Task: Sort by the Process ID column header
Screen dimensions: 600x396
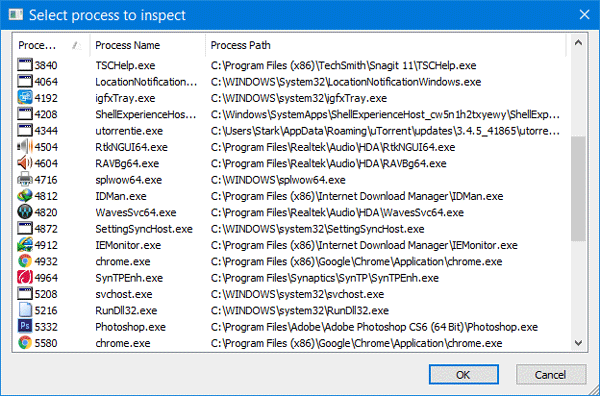Action: point(51,45)
